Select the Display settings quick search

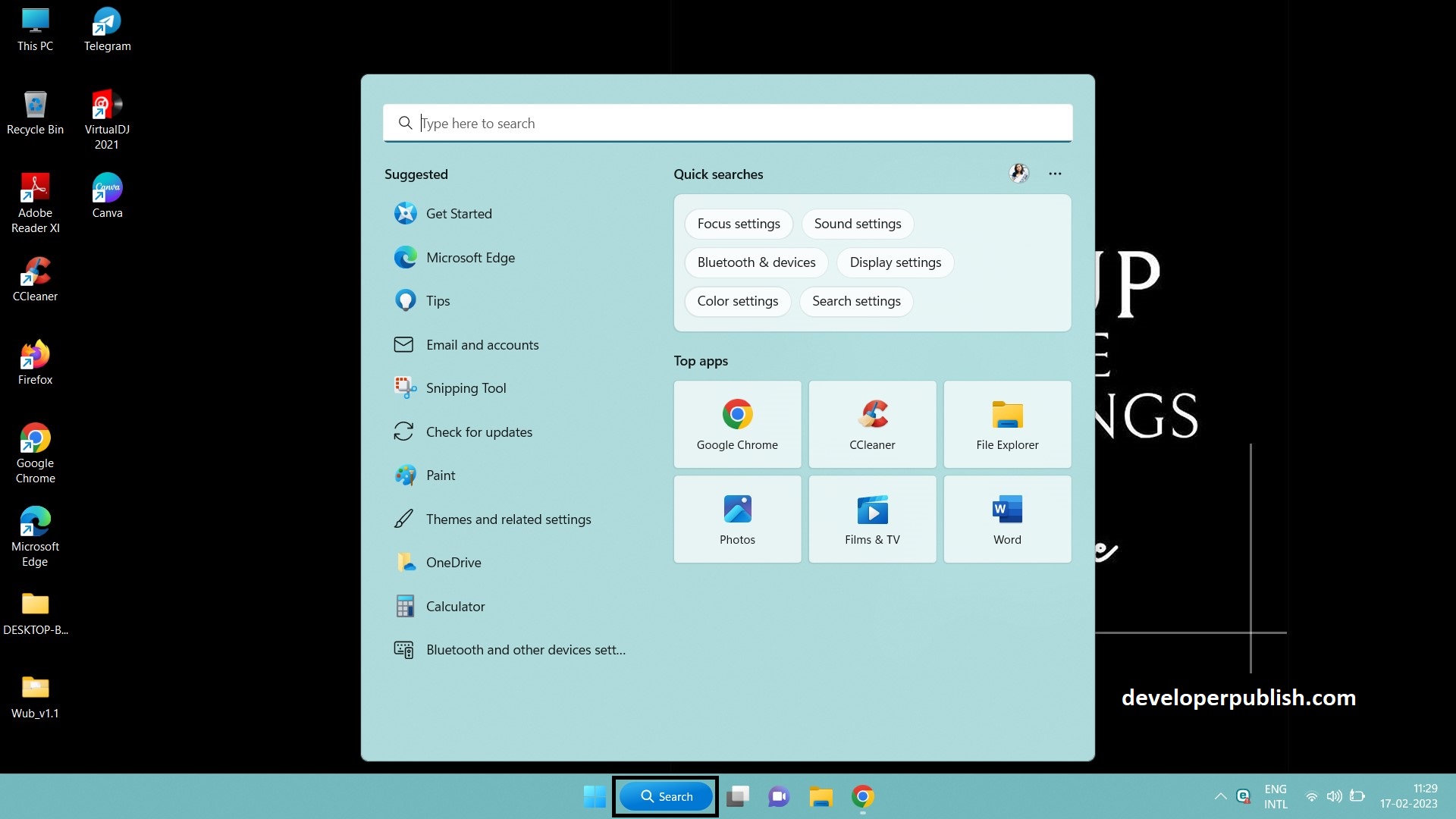click(x=895, y=262)
